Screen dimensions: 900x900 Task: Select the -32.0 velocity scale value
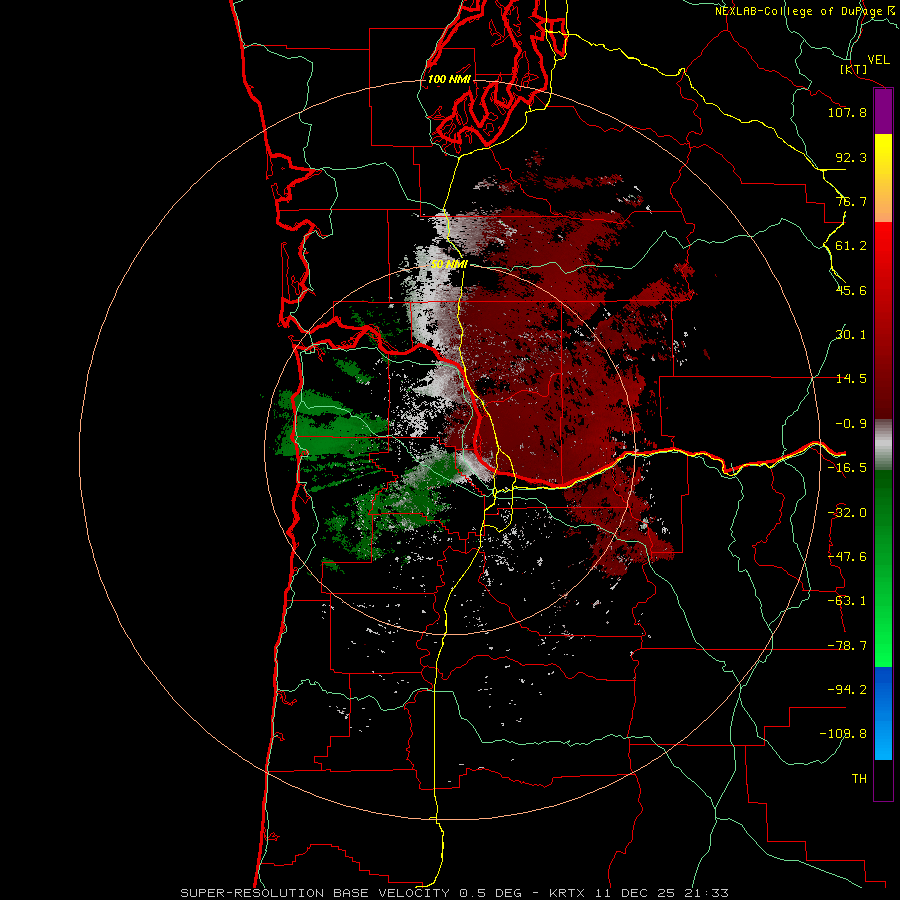[847, 513]
